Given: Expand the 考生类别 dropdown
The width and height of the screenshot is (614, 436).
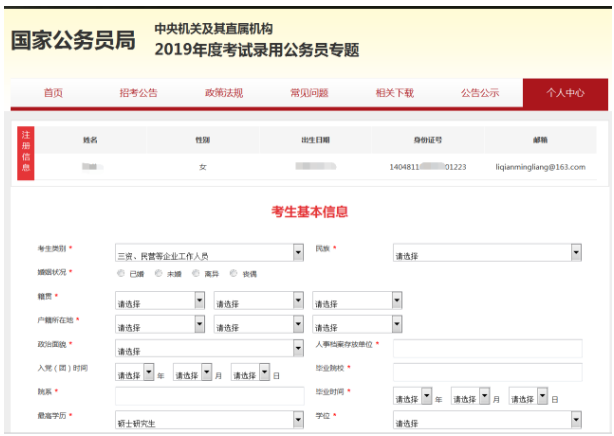Looking at the screenshot, I should click(x=209, y=253).
